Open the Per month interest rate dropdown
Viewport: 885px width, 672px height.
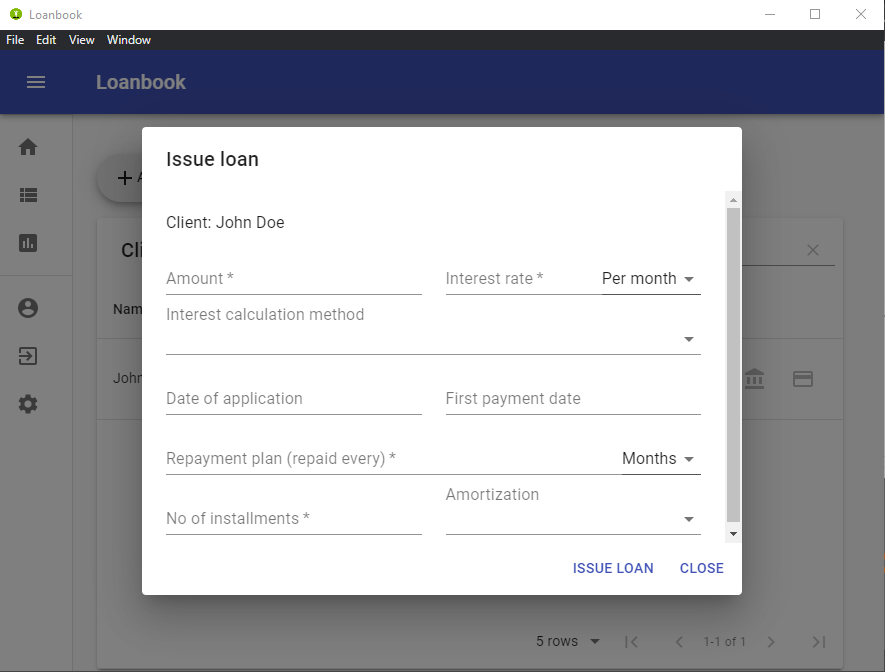pyautogui.click(x=649, y=279)
